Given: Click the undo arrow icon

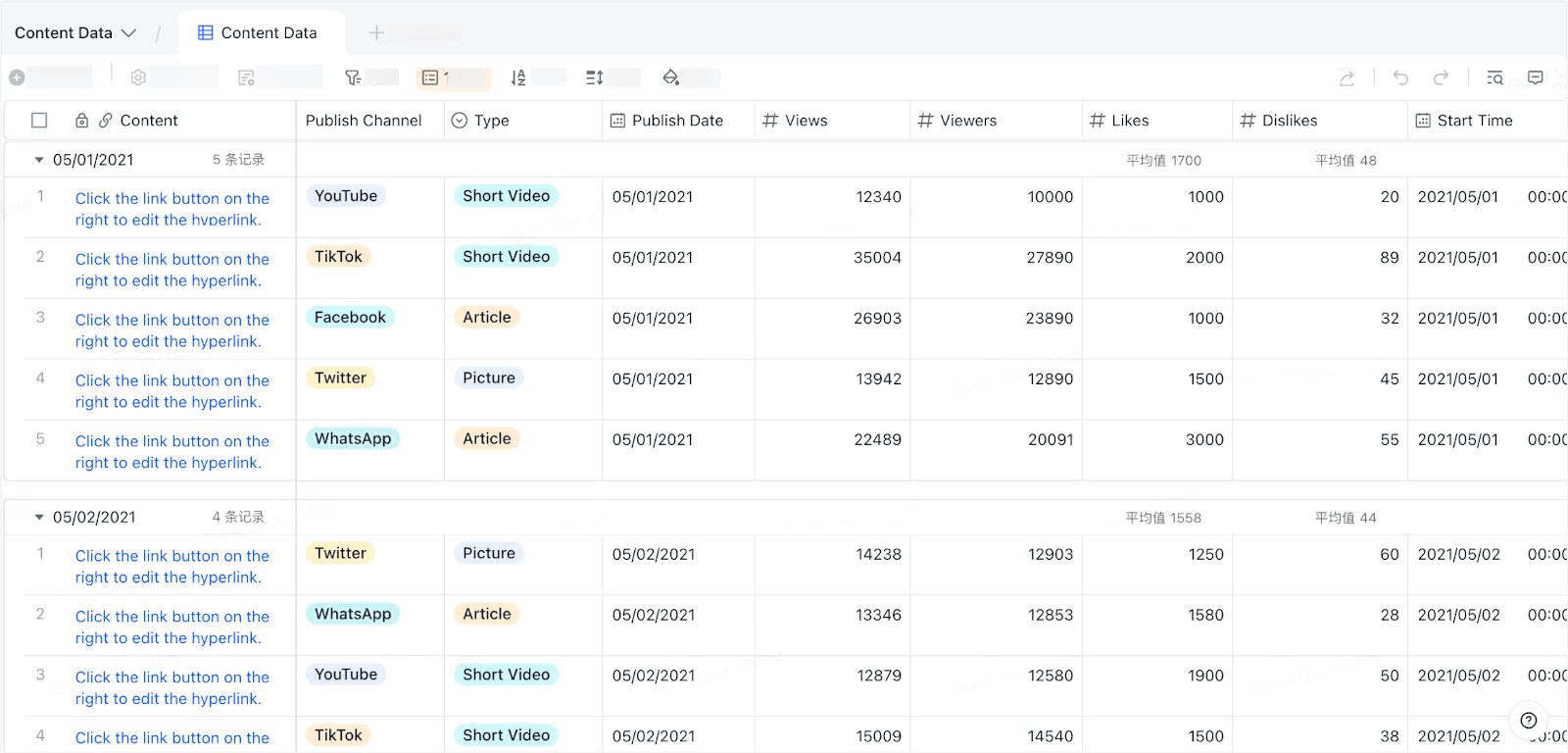Looking at the screenshot, I should [x=1400, y=78].
